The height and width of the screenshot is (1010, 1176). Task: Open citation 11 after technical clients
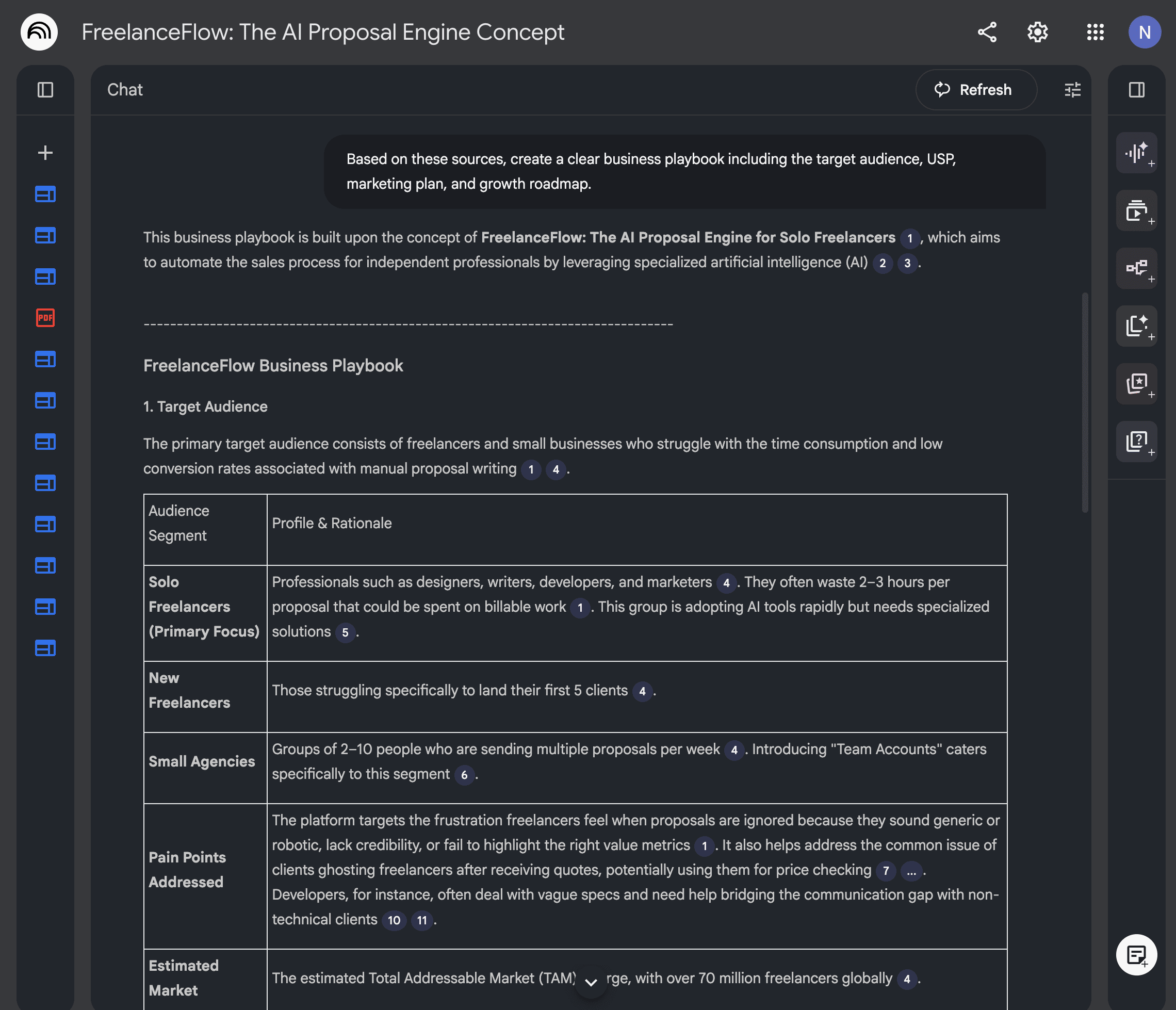422,920
